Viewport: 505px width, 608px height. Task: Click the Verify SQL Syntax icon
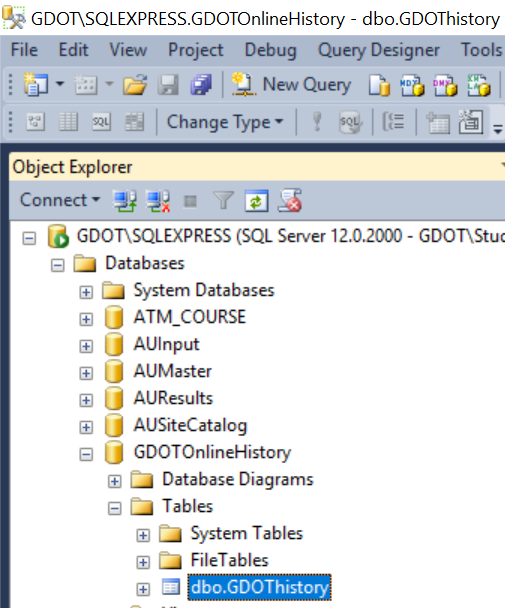(x=350, y=122)
